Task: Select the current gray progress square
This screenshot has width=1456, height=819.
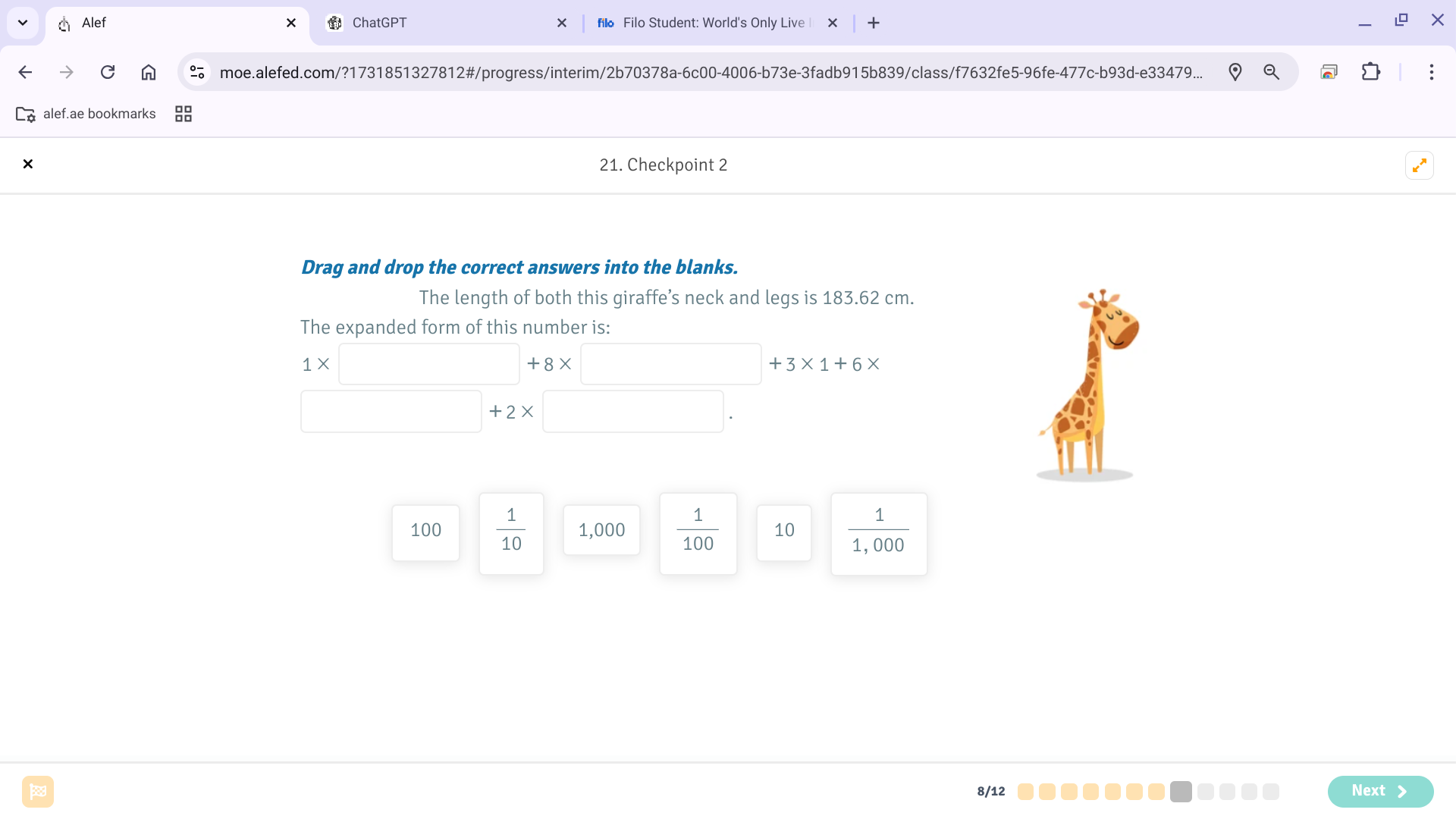Action: [1181, 792]
